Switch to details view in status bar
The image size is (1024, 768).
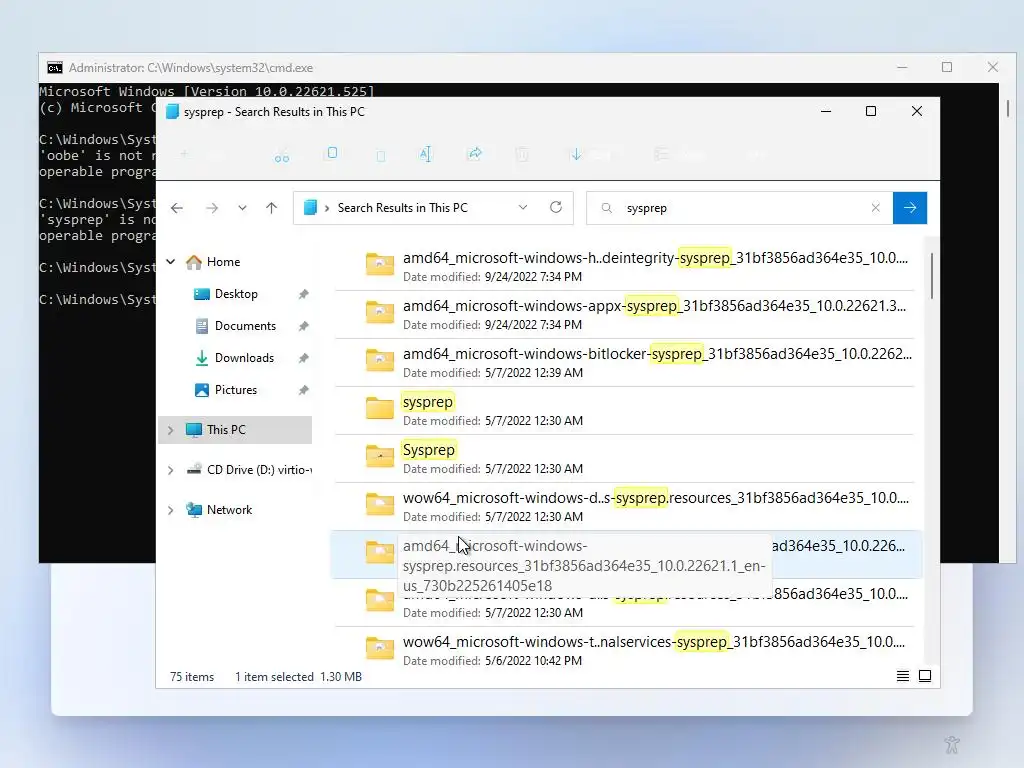click(903, 676)
